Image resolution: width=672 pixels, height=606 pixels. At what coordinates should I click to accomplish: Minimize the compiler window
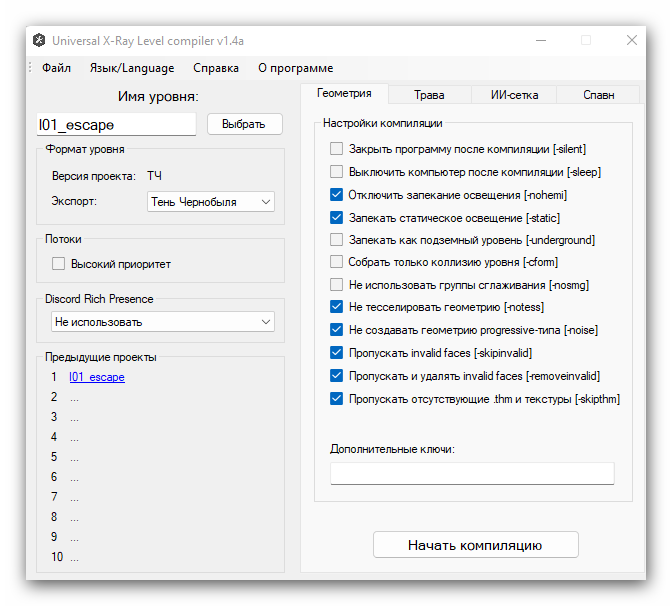[x=539, y=40]
